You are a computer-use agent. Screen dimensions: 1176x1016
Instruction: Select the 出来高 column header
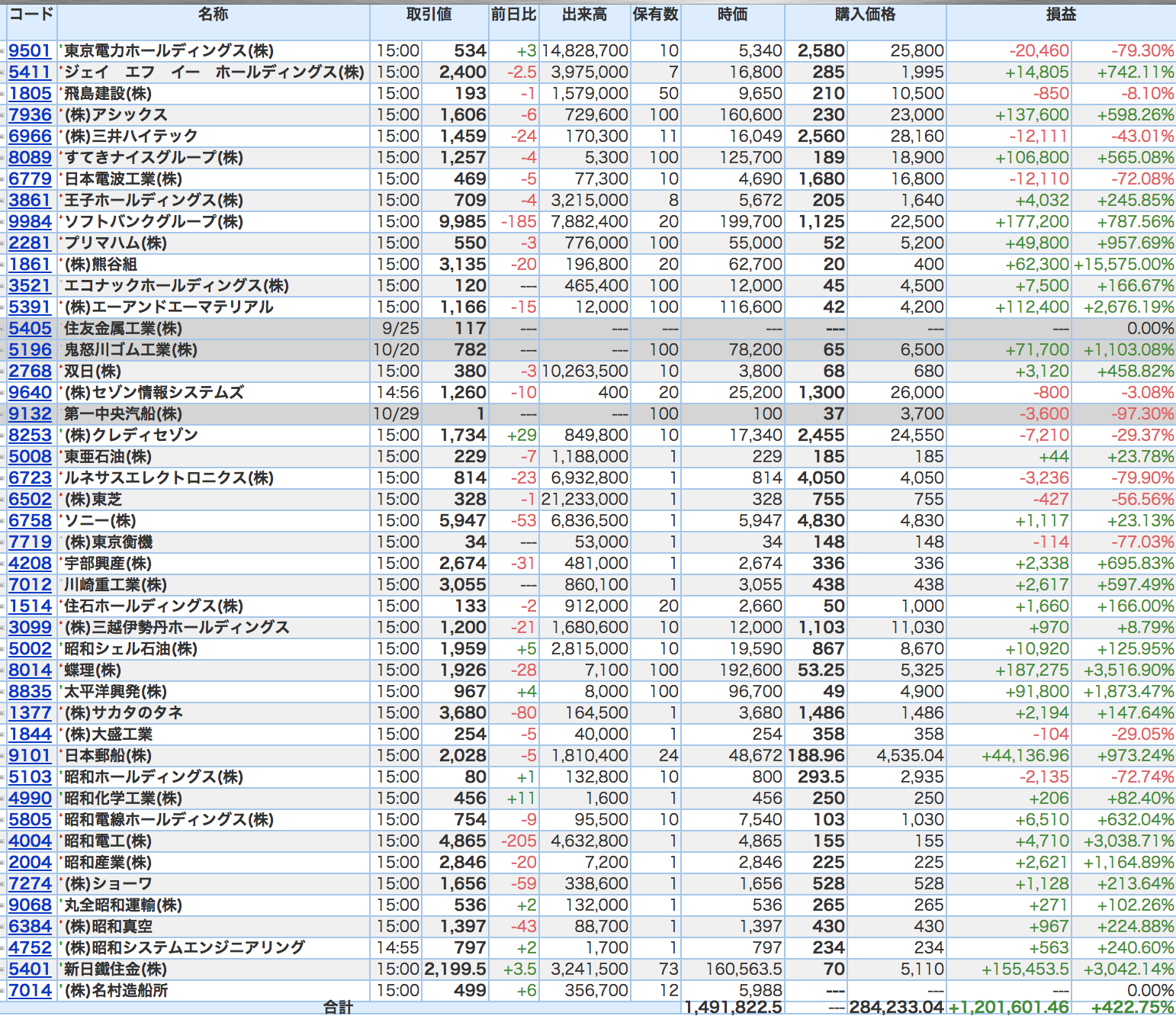[585, 14]
